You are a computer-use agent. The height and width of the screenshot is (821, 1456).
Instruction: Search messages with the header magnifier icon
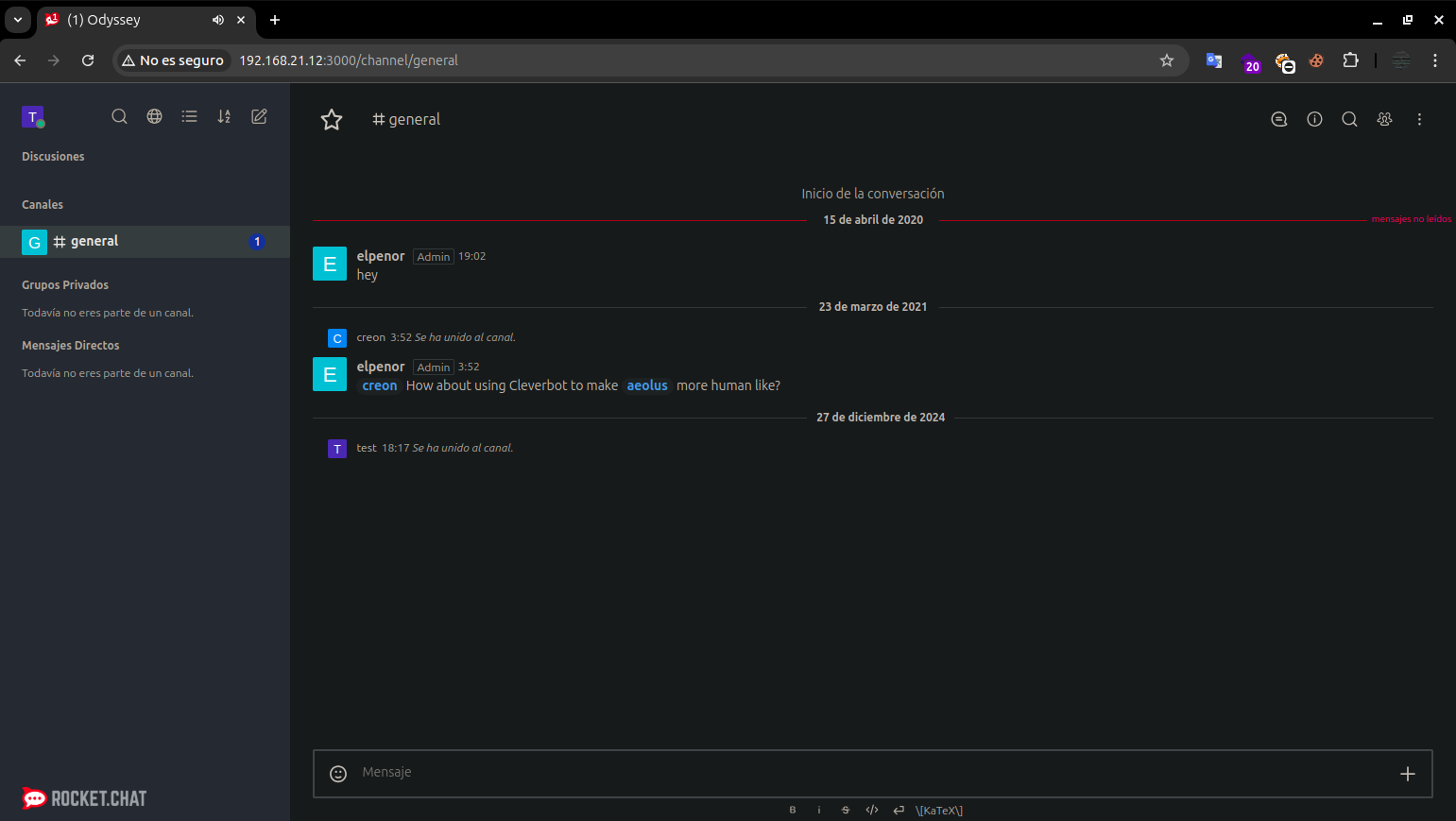(x=1349, y=119)
